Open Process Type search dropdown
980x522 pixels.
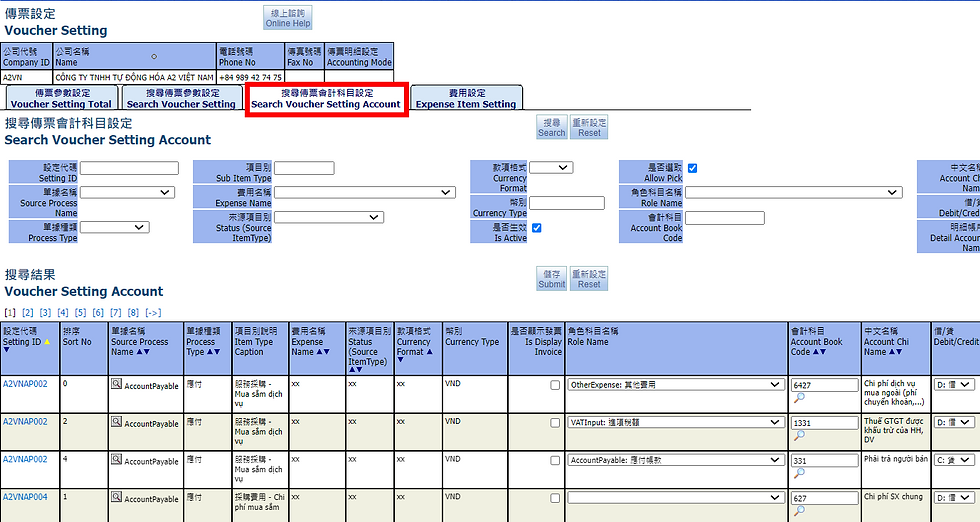pos(114,227)
